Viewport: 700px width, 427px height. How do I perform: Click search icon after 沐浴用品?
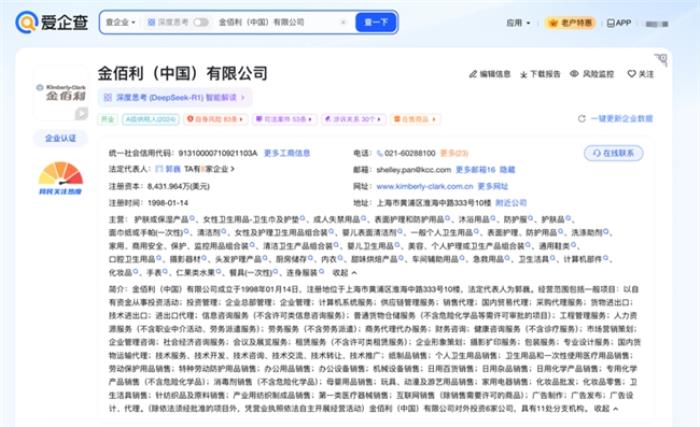[x=493, y=218]
